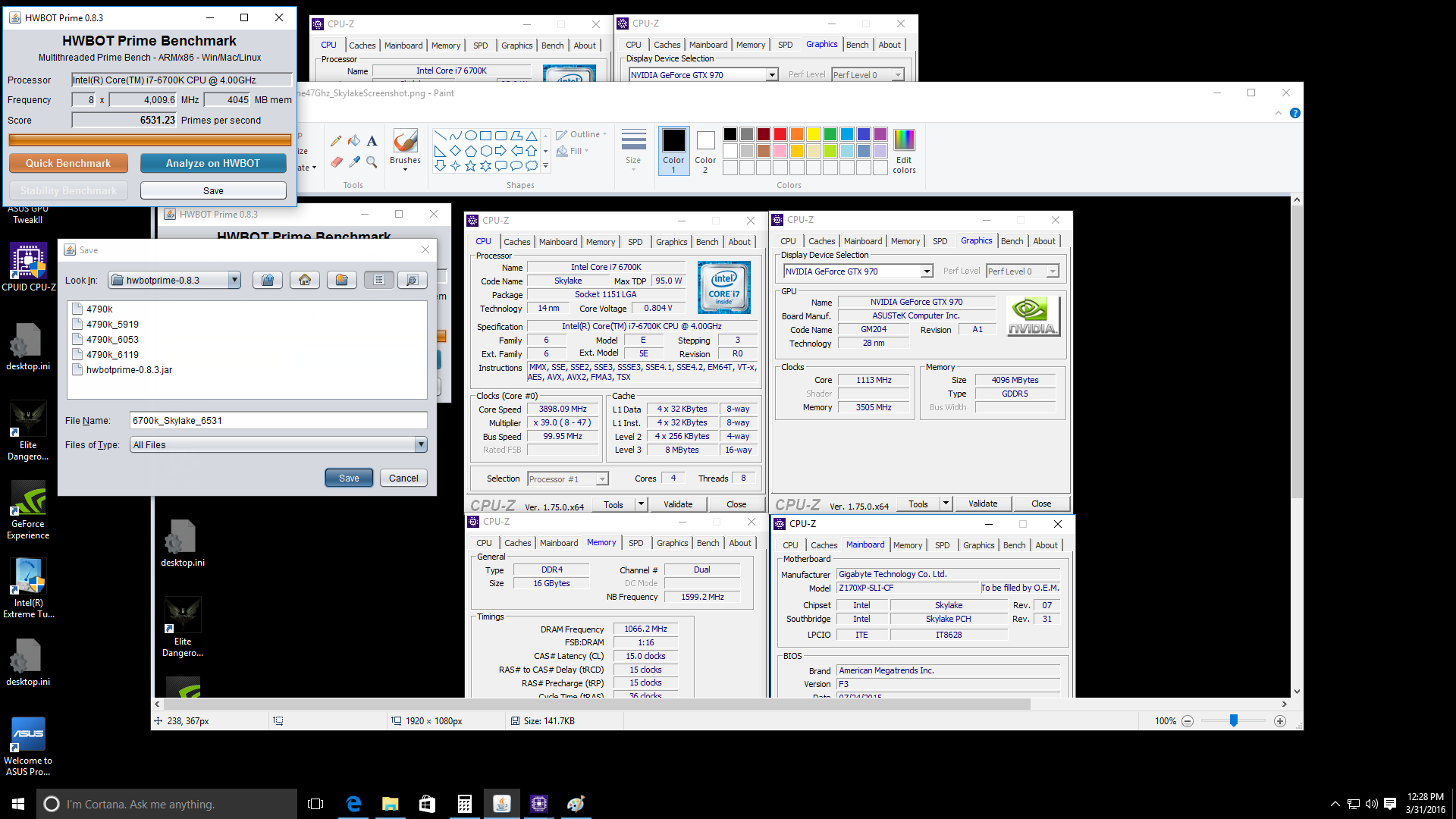Screen dimensions: 1456x819
Task: Select the Color picker eyedropper tool
Action: tap(354, 162)
